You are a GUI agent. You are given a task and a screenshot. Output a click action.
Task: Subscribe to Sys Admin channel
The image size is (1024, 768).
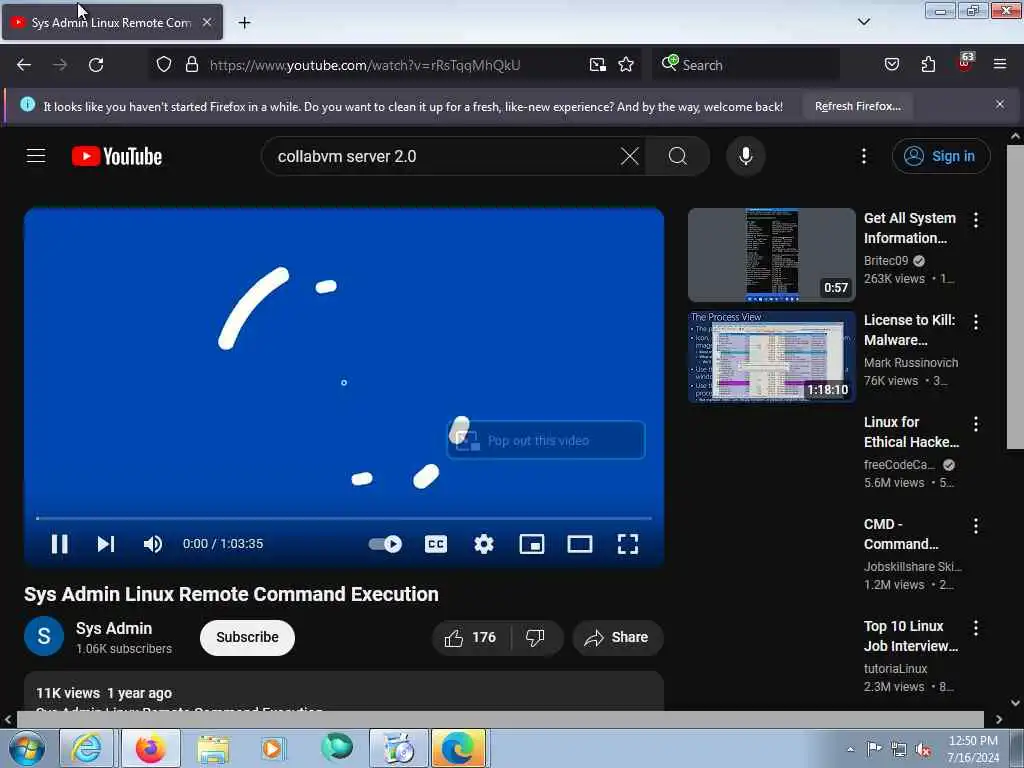tap(247, 637)
